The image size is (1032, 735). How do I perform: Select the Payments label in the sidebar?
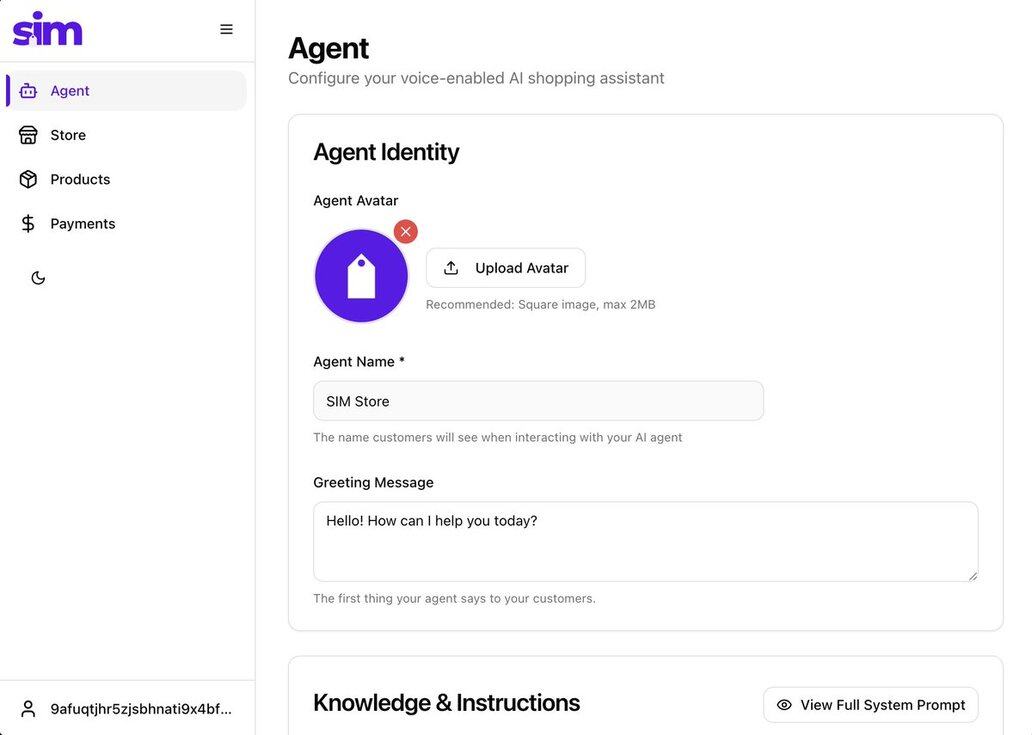[x=83, y=224]
